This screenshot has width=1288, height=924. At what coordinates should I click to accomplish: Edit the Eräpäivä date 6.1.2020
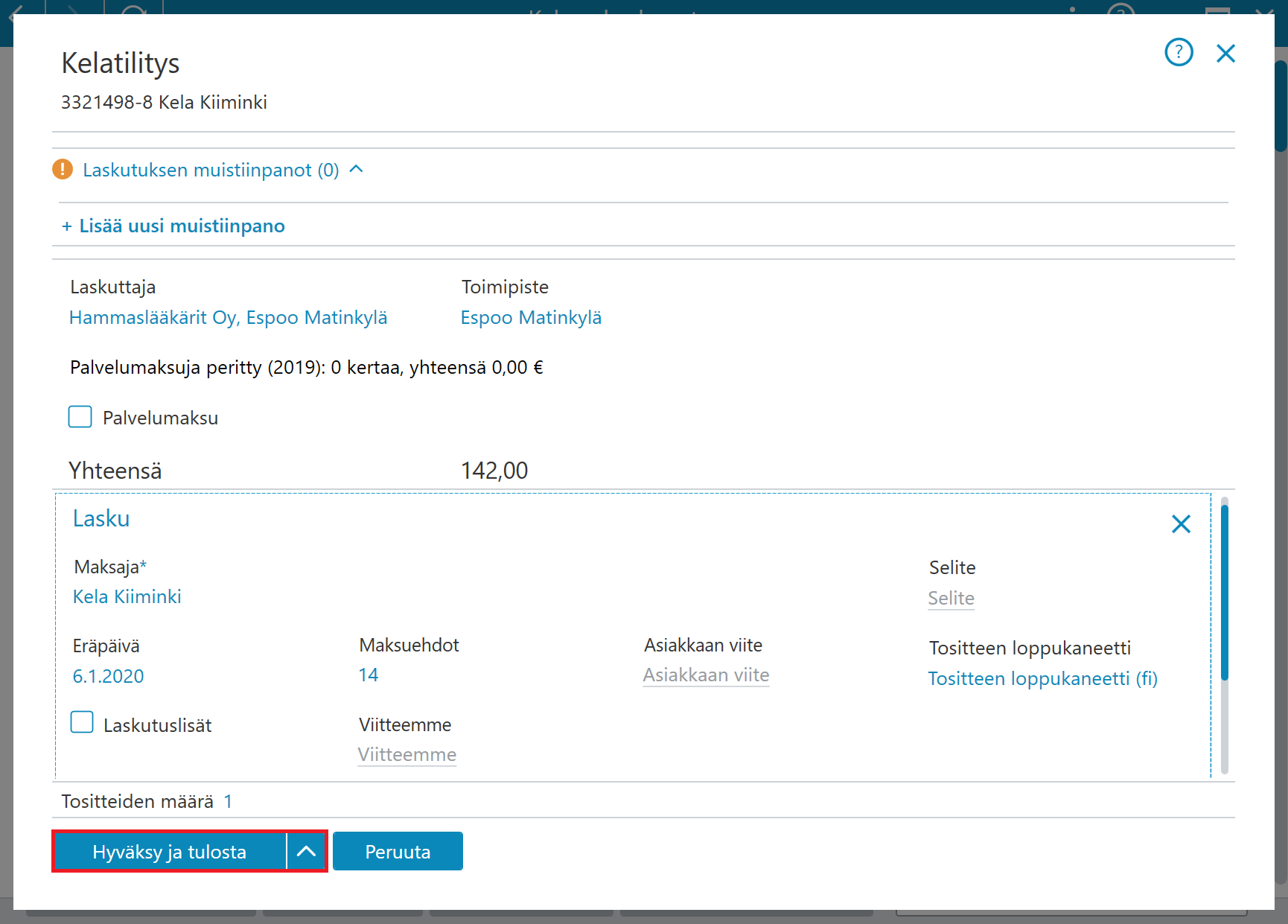click(108, 676)
